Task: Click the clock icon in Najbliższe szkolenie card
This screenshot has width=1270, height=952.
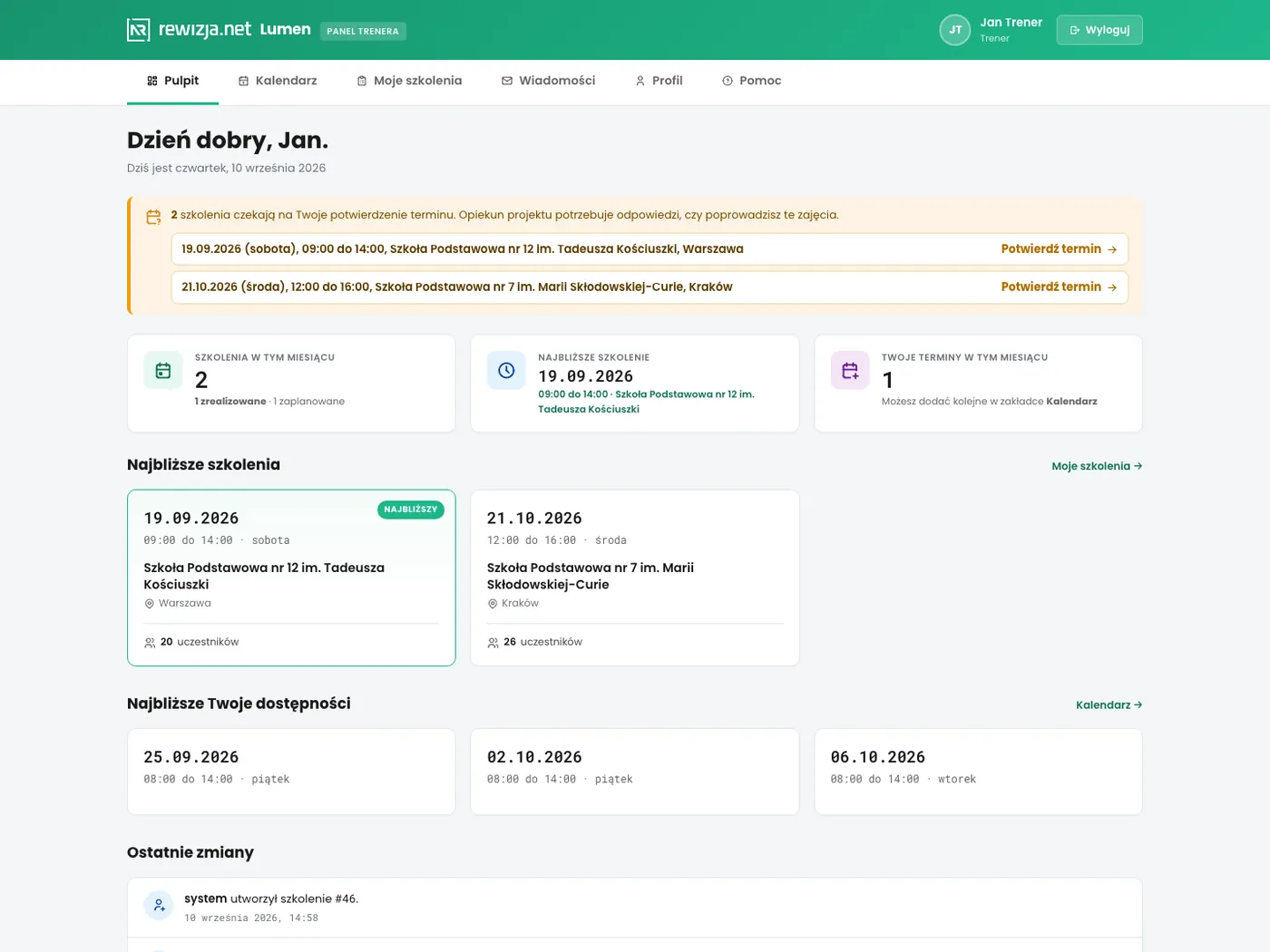Action: point(506,371)
